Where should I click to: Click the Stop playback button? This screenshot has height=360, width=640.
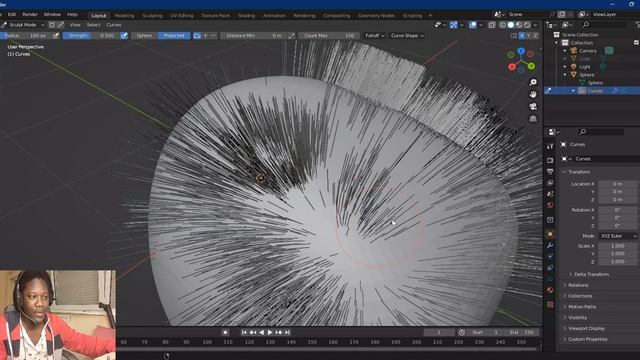[x=225, y=332]
